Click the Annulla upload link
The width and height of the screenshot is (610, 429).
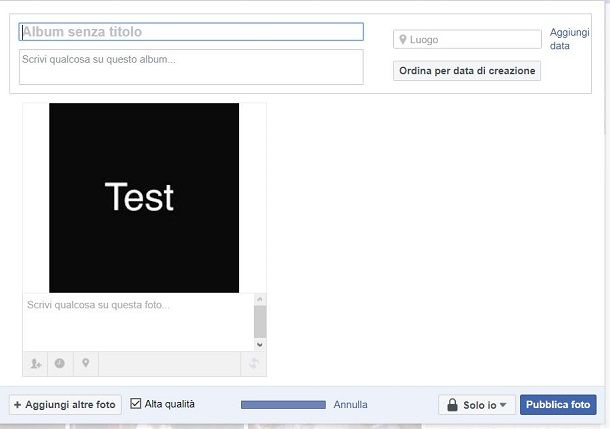coord(350,404)
